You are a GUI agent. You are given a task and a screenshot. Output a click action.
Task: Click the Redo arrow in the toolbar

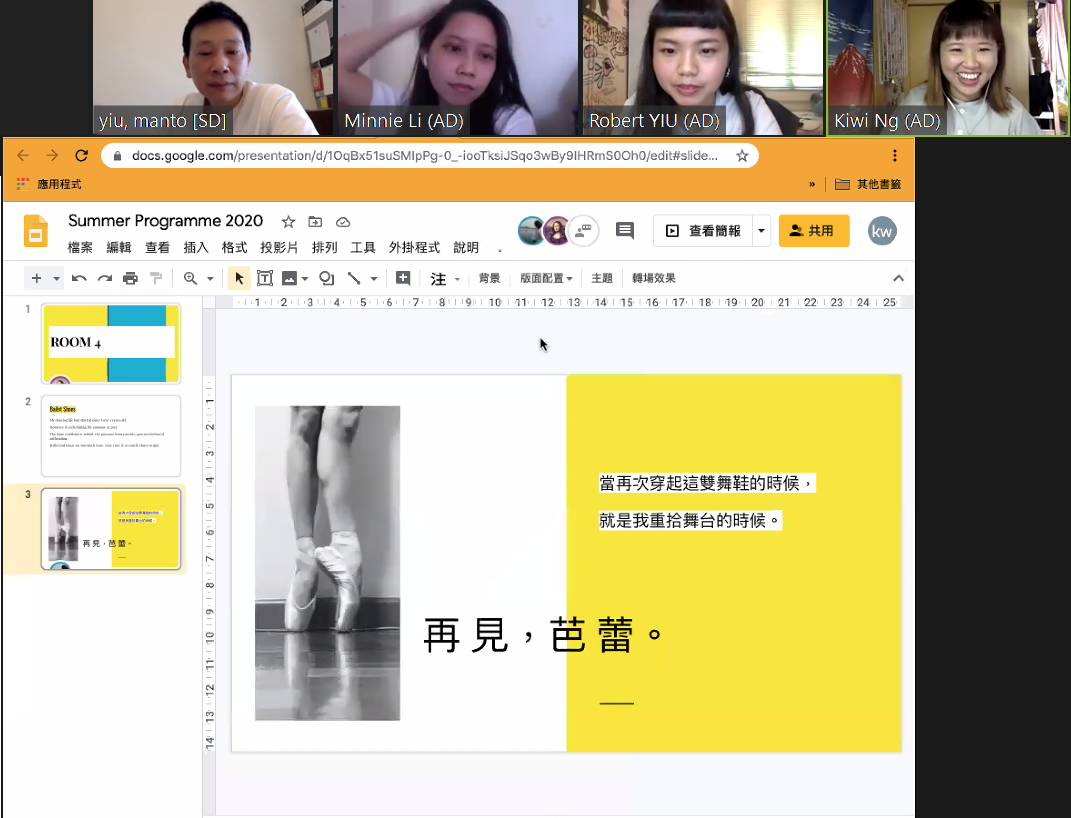pyautogui.click(x=105, y=279)
